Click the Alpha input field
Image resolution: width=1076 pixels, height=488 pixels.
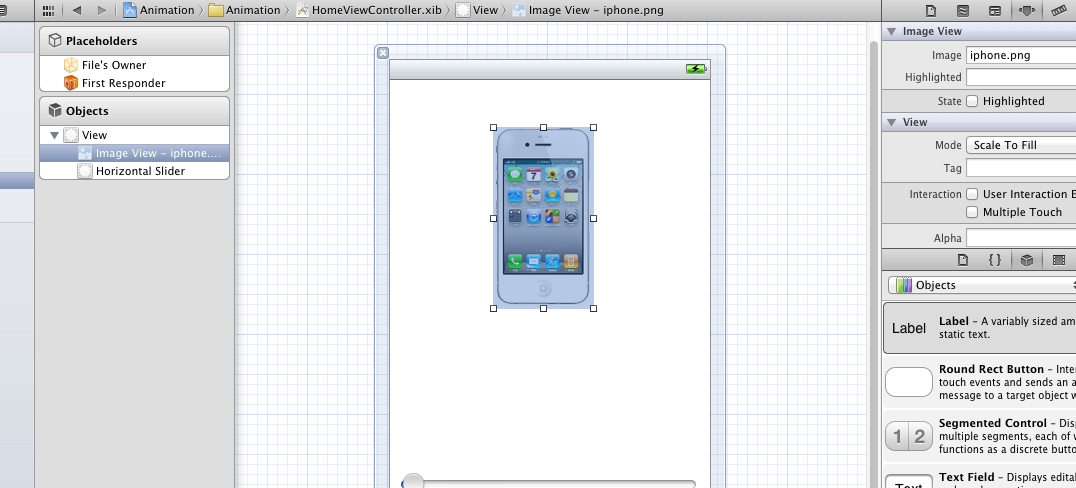(1021, 238)
